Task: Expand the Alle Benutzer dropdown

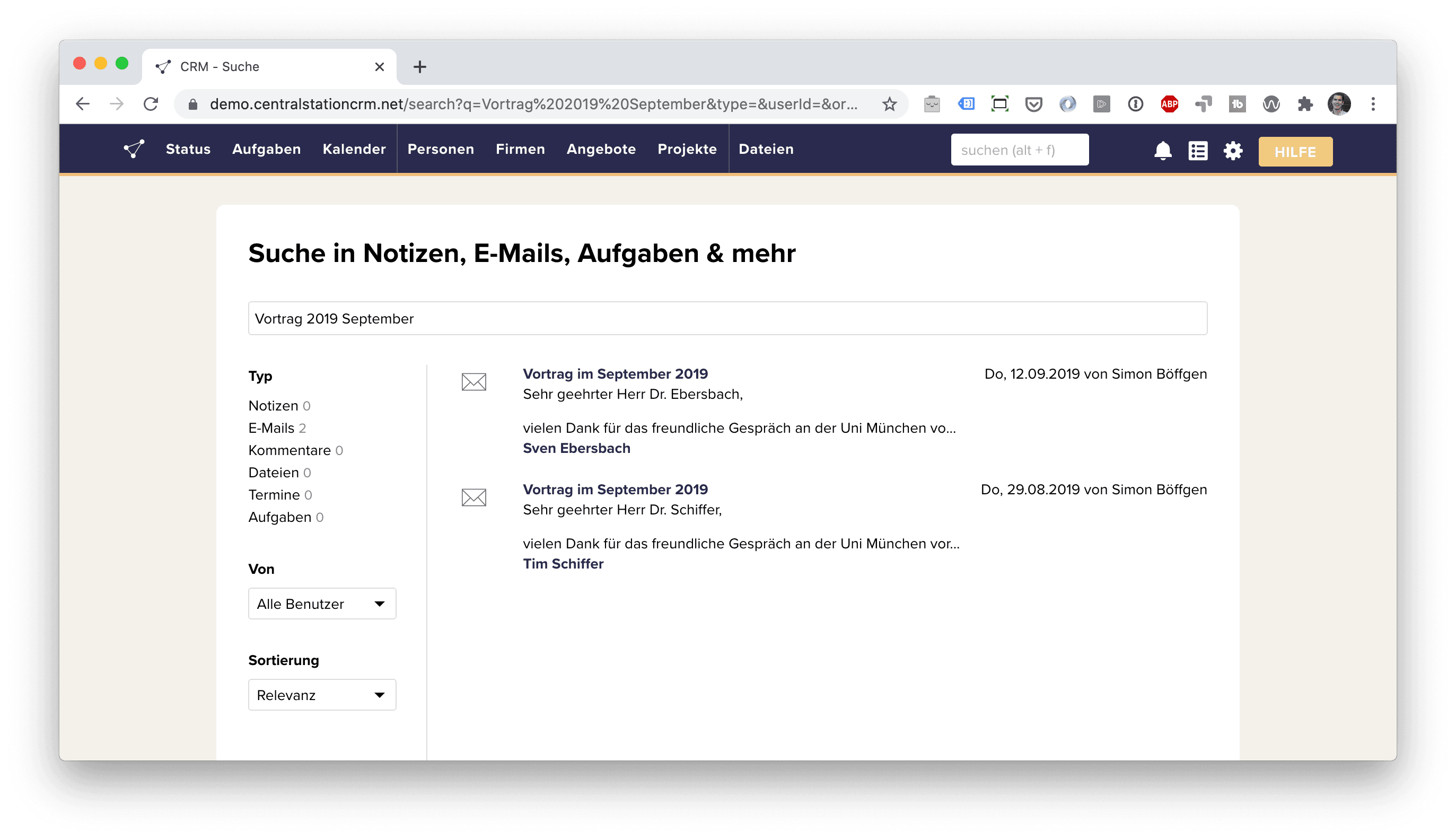Action: [322, 604]
